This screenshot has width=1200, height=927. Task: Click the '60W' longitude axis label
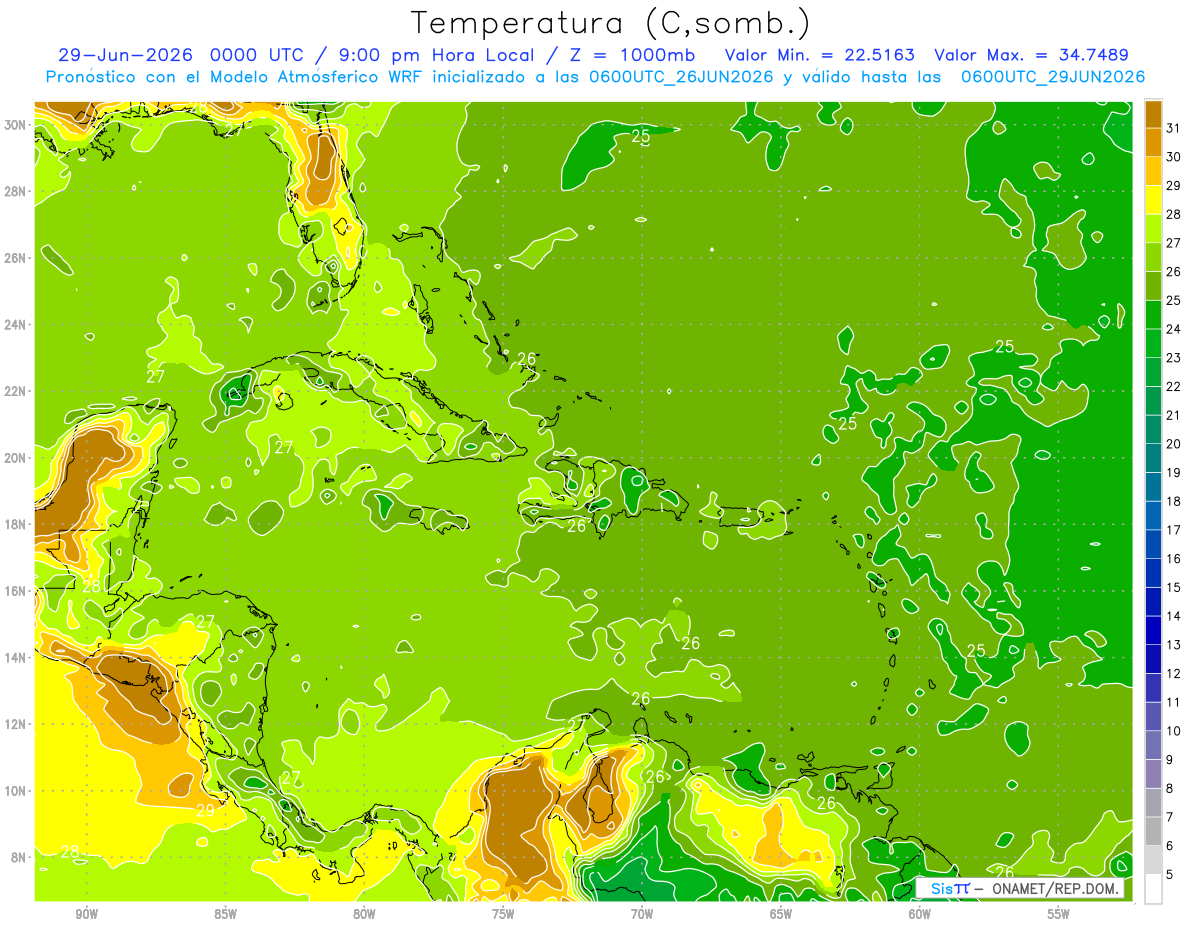point(920,914)
